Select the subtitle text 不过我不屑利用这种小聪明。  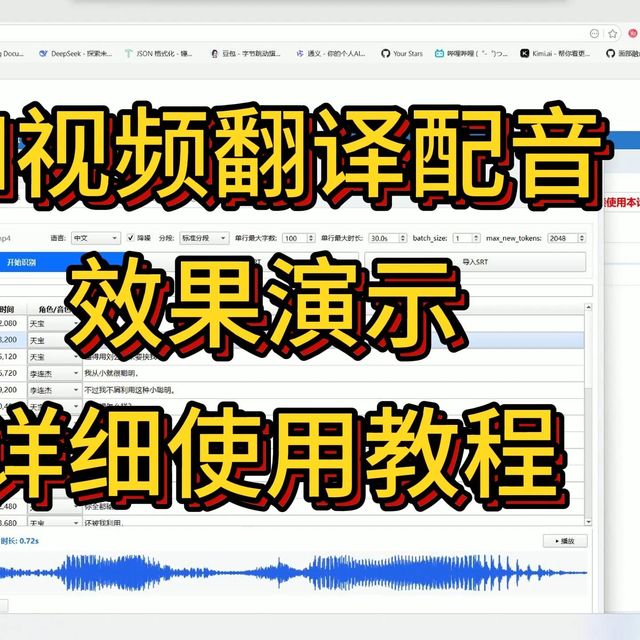pos(130,390)
